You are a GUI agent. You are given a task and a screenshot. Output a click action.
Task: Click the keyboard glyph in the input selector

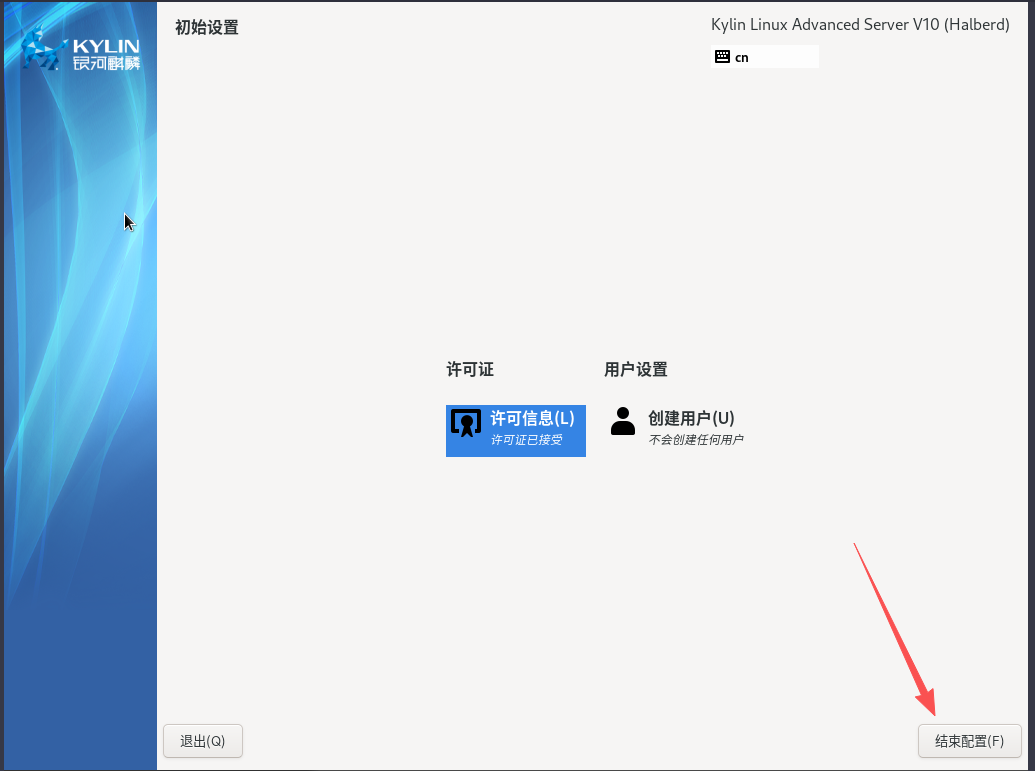pos(724,57)
